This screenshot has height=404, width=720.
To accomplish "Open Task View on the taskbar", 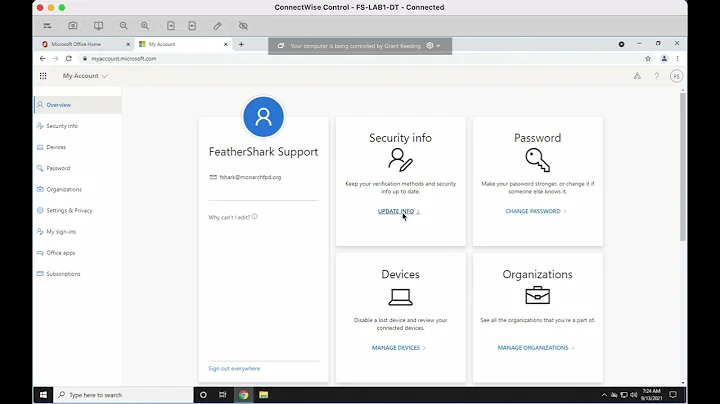I will 223,395.
